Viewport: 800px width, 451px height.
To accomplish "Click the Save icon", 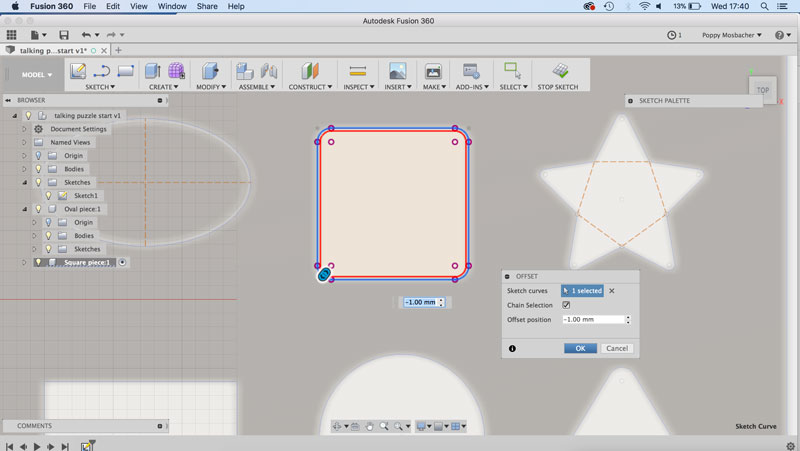I will pos(64,35).
